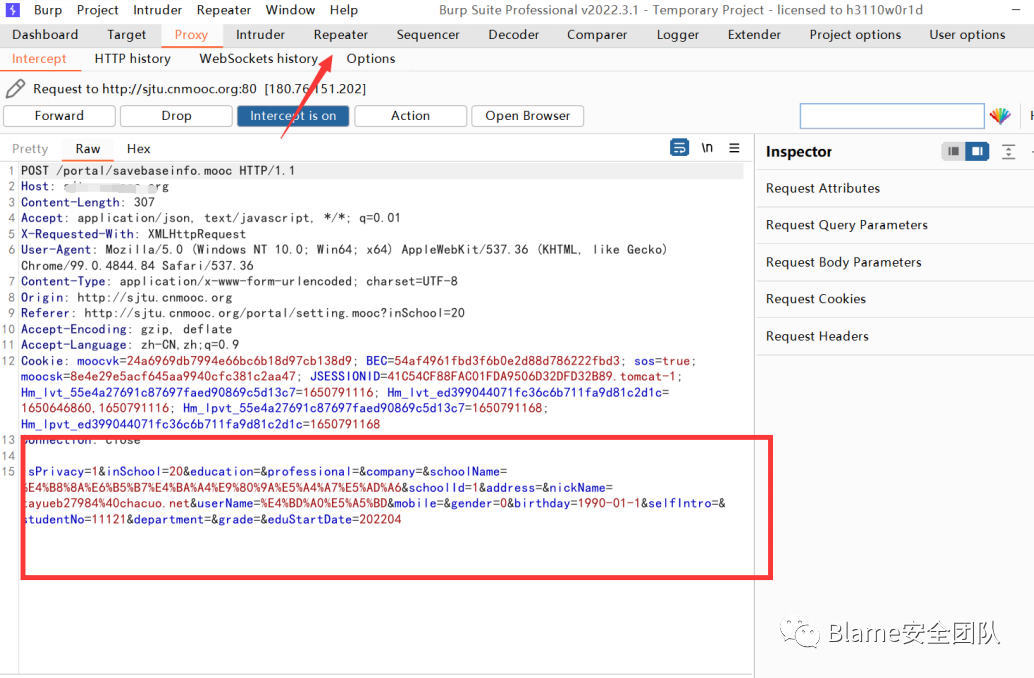Switch message view to Pretty
The height and width of the screenshot is (678, 1034).
30,148
